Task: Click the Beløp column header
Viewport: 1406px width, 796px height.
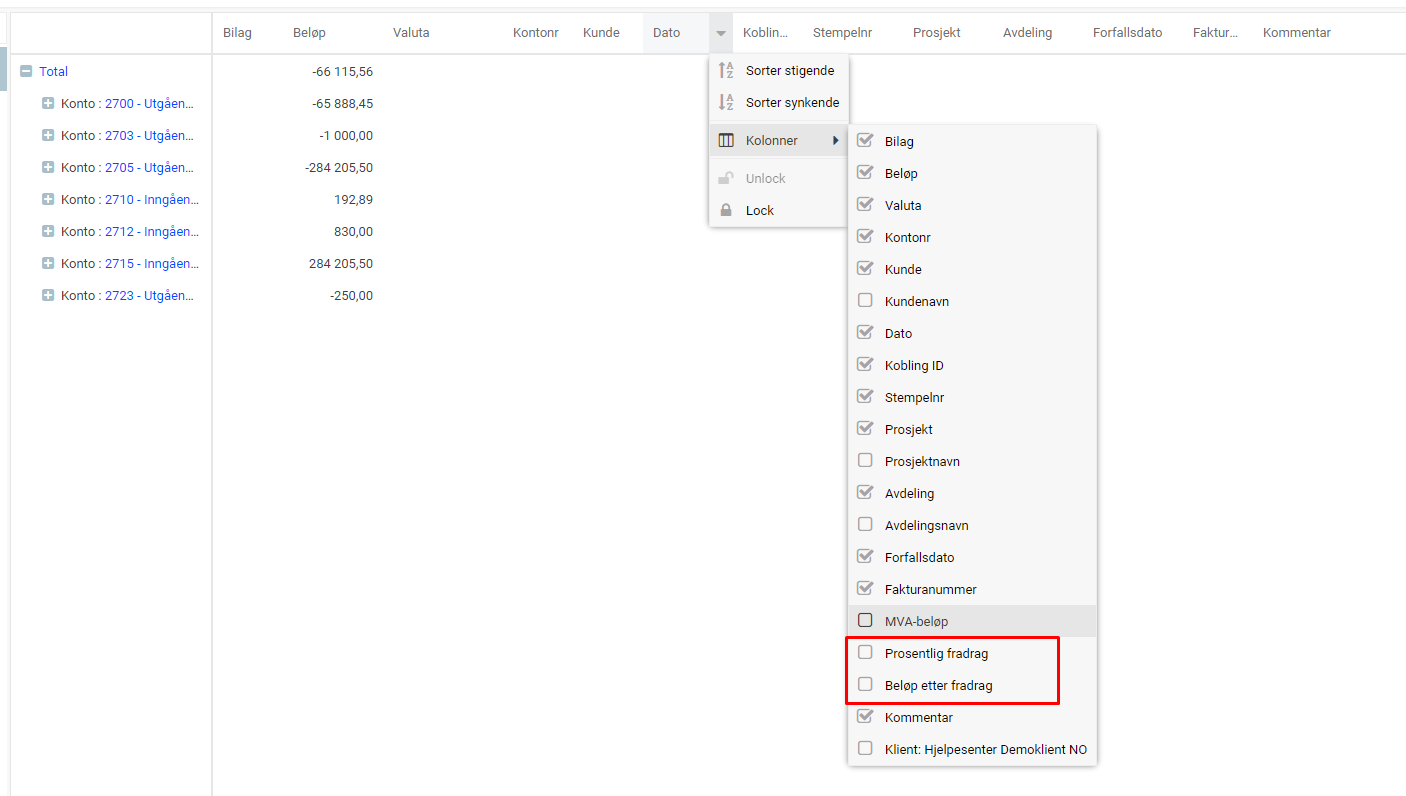Action: (x=309, y=33)
